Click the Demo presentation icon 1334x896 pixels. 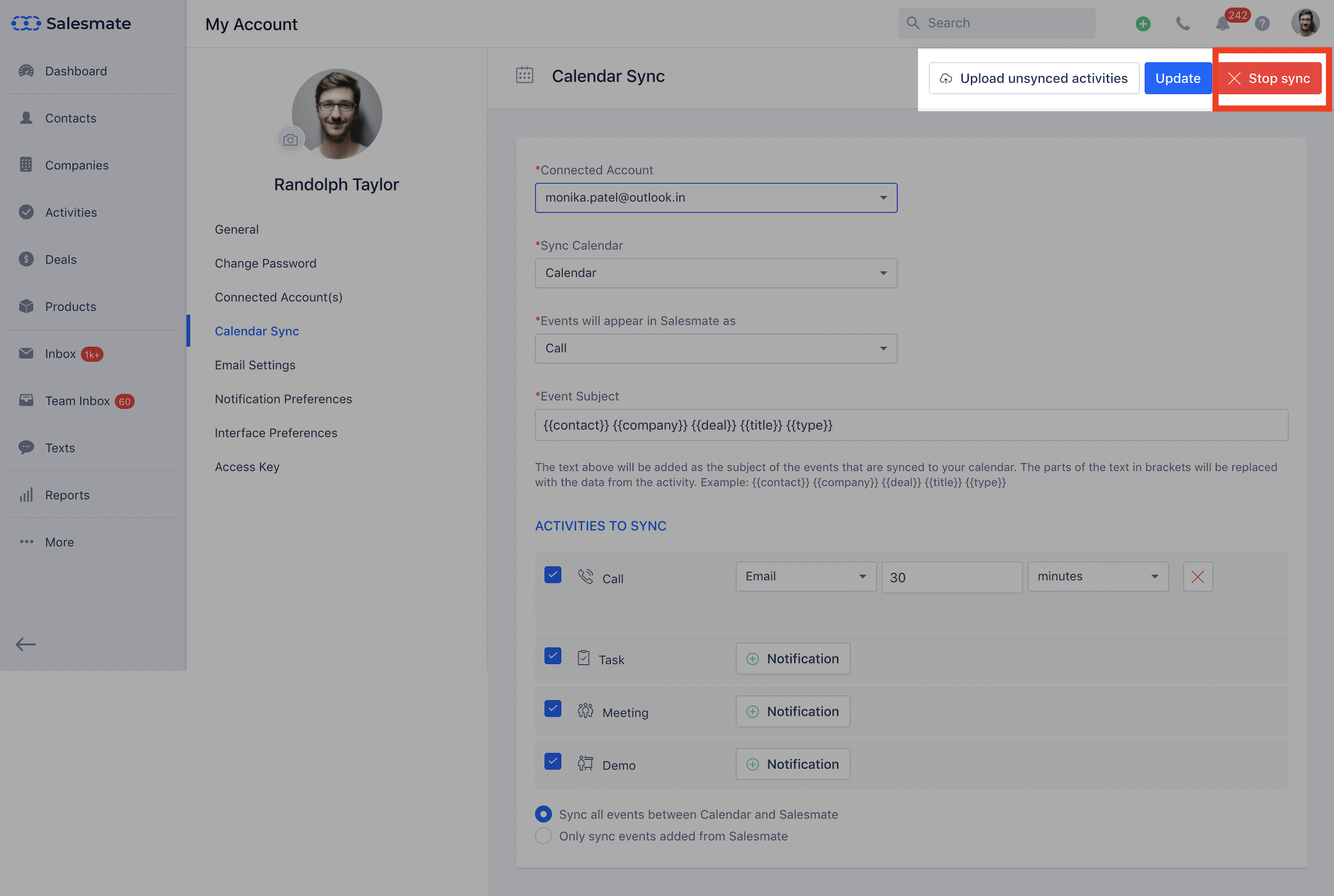[585, 764]
